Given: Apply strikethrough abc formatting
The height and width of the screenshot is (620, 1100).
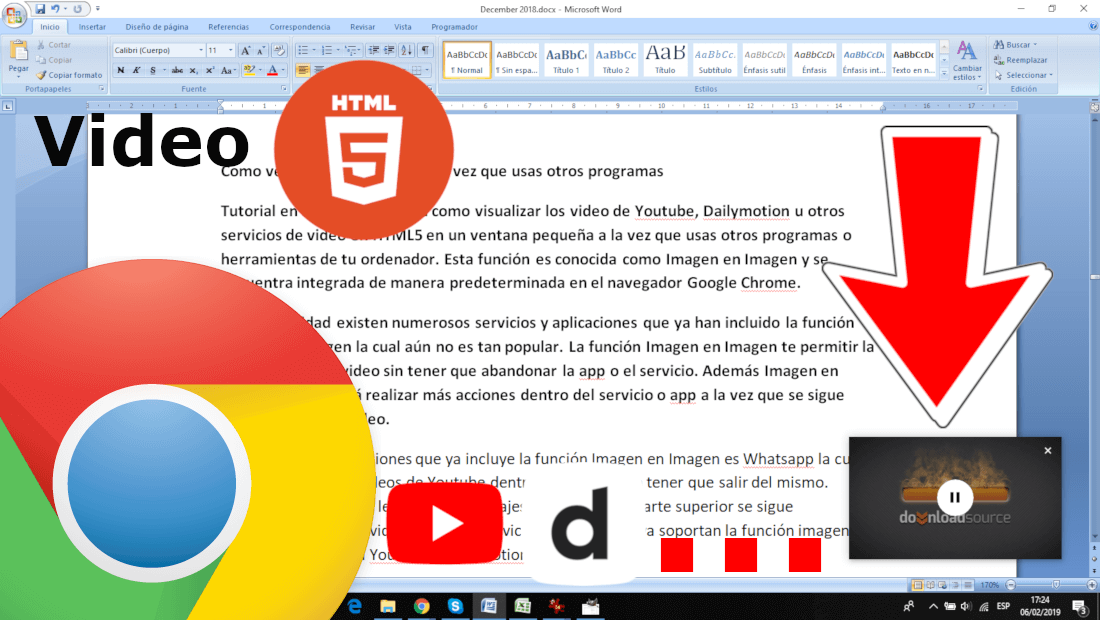Looking at the screenshot, I should tap(177, 70).
